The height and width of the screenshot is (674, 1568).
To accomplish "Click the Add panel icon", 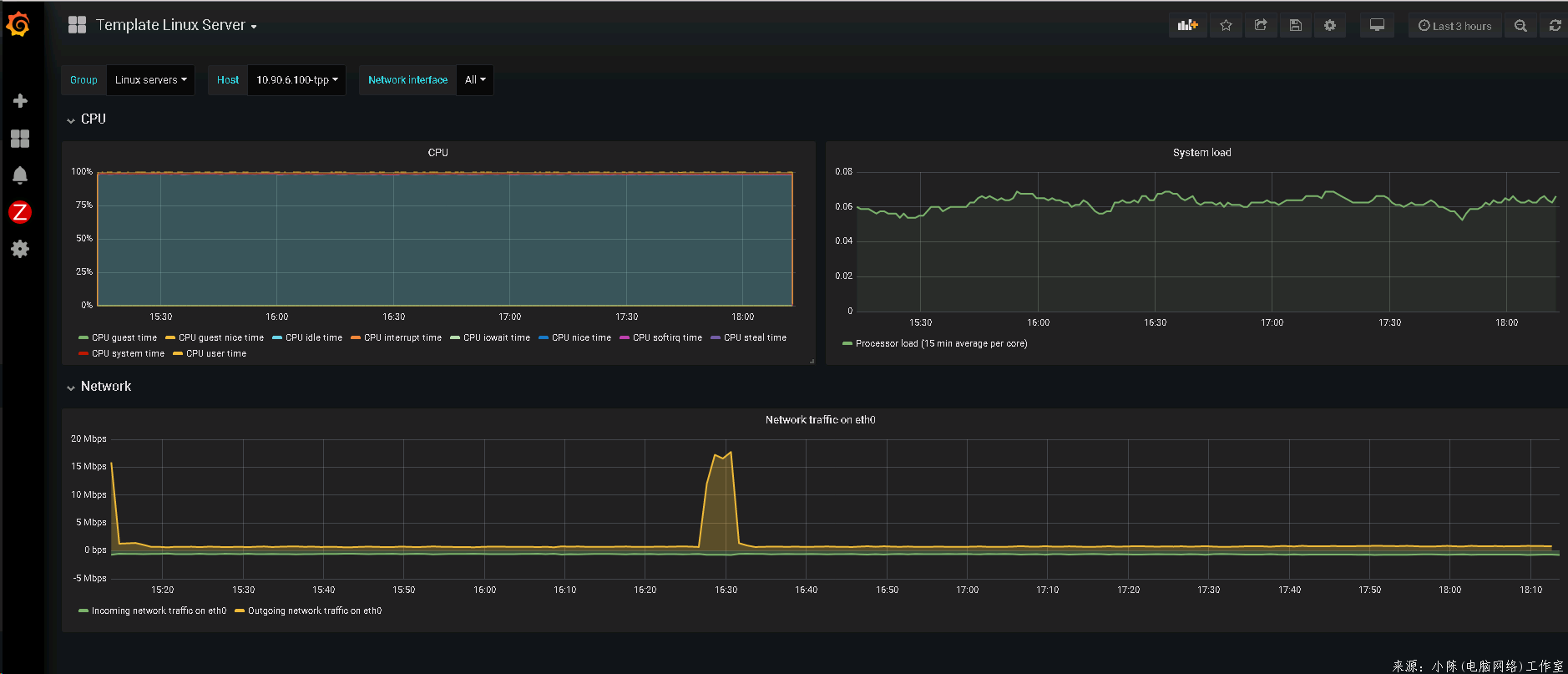I will [x=1187, y=26].
